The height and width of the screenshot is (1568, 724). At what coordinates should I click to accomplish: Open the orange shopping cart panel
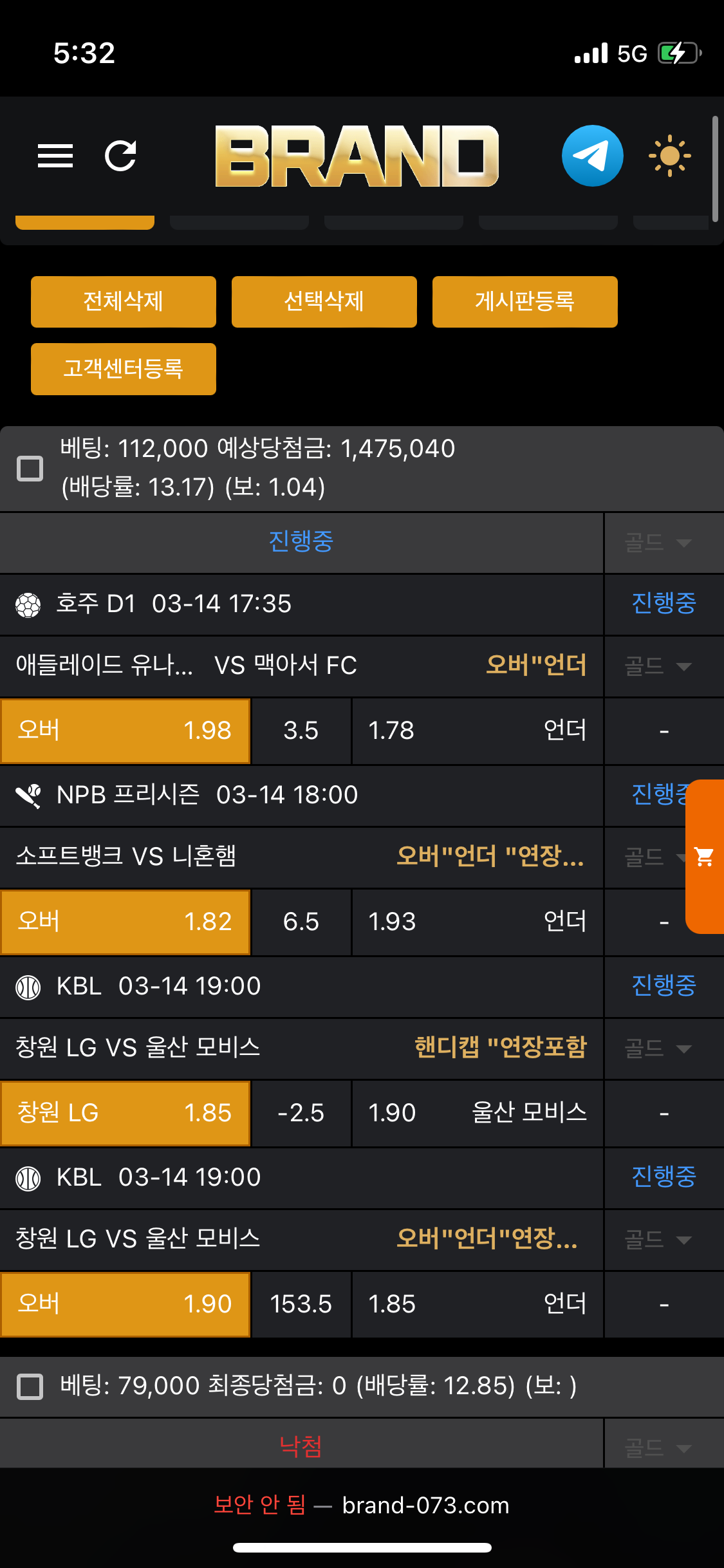click(x=705, y=856)
